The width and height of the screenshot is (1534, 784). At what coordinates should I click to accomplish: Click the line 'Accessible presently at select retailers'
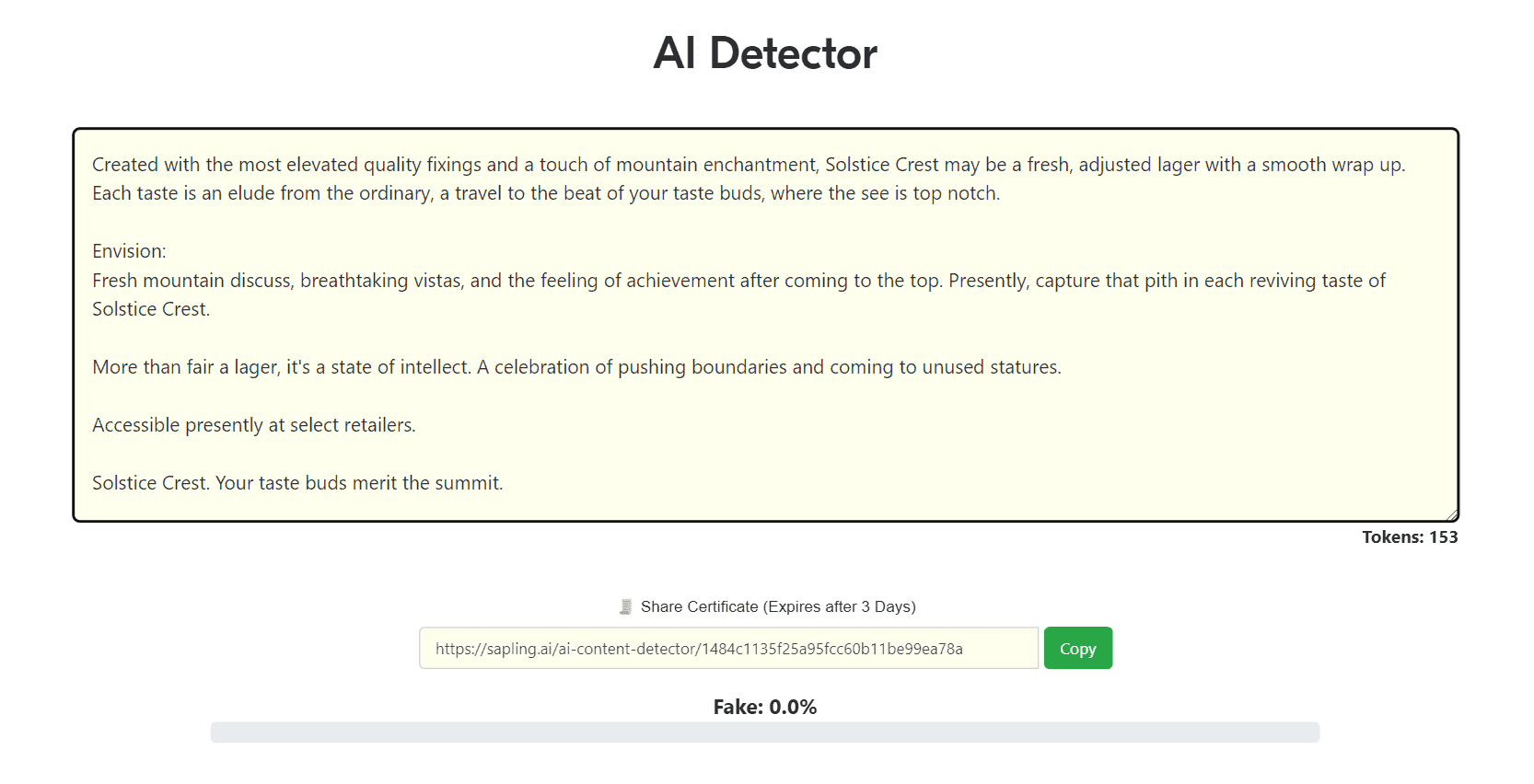point(254,425)
